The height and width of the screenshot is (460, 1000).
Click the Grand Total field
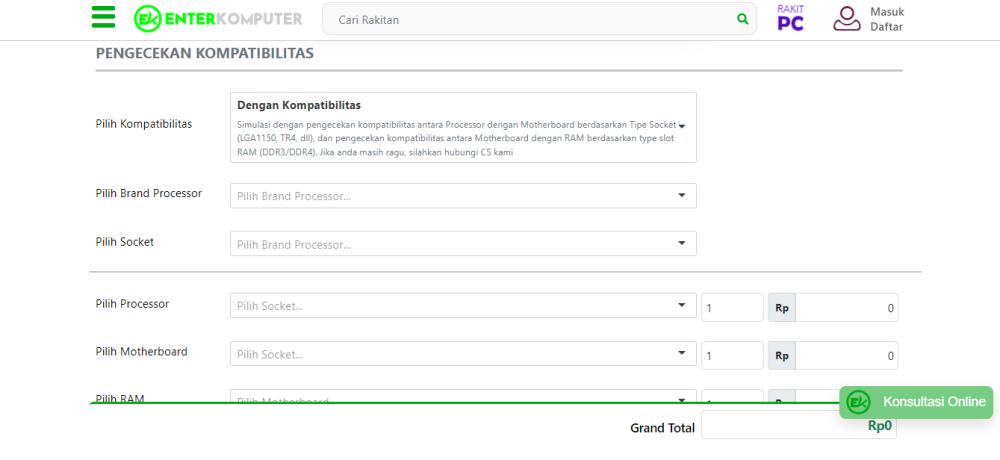pyautogui.click(x=798, y=427)
